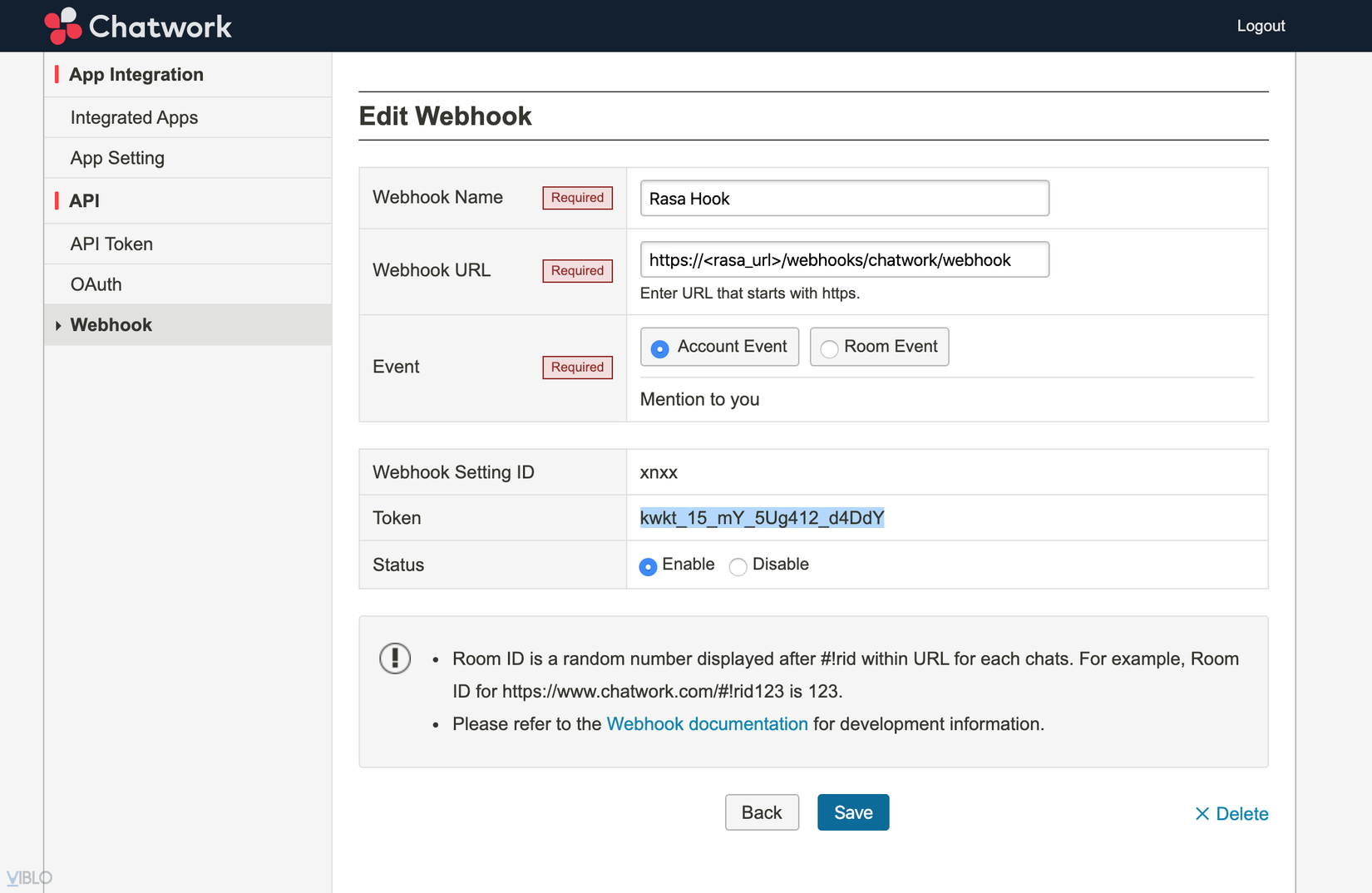Open the Webhook documentation link
The image size is (1372, 893).
tap(707, 724)
